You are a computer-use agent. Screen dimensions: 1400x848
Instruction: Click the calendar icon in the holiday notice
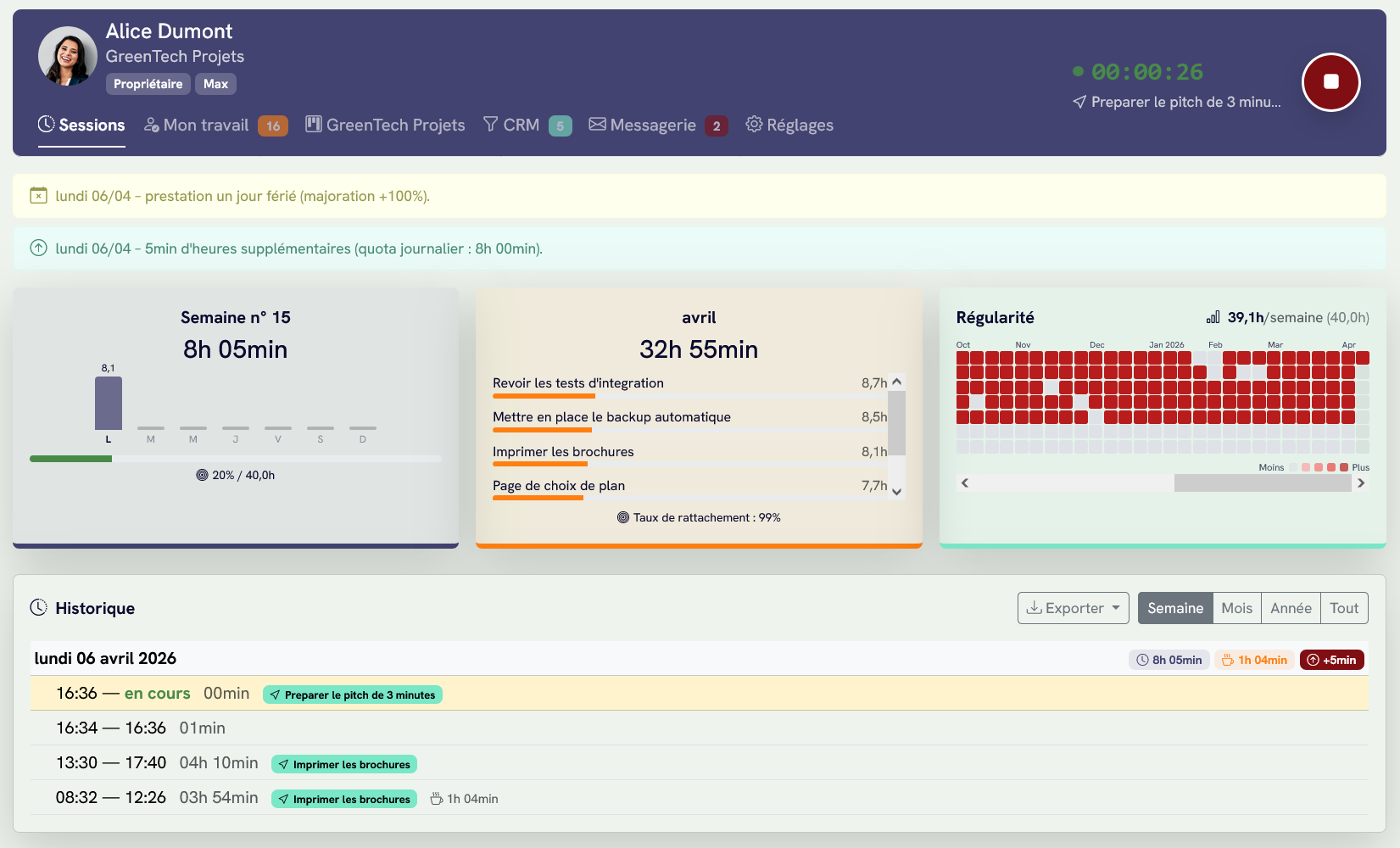pos(38,196)
